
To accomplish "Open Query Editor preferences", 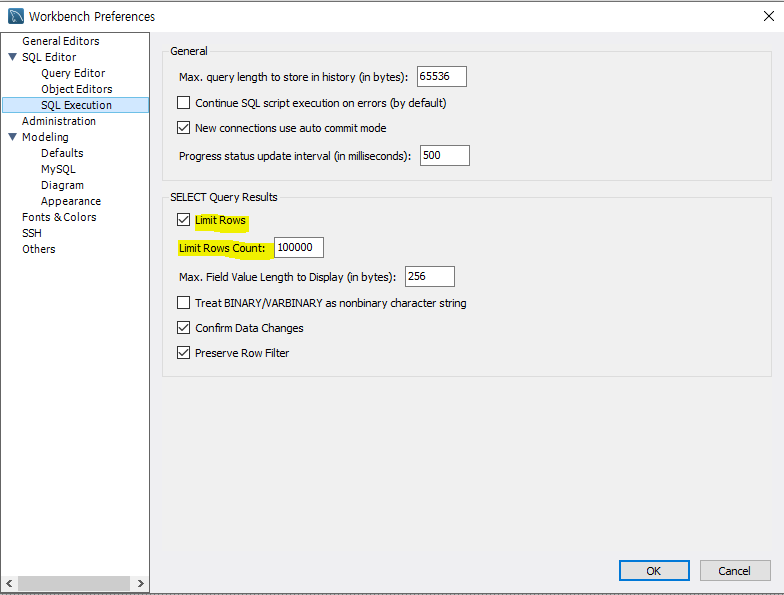I will click(x=73, y=73).
